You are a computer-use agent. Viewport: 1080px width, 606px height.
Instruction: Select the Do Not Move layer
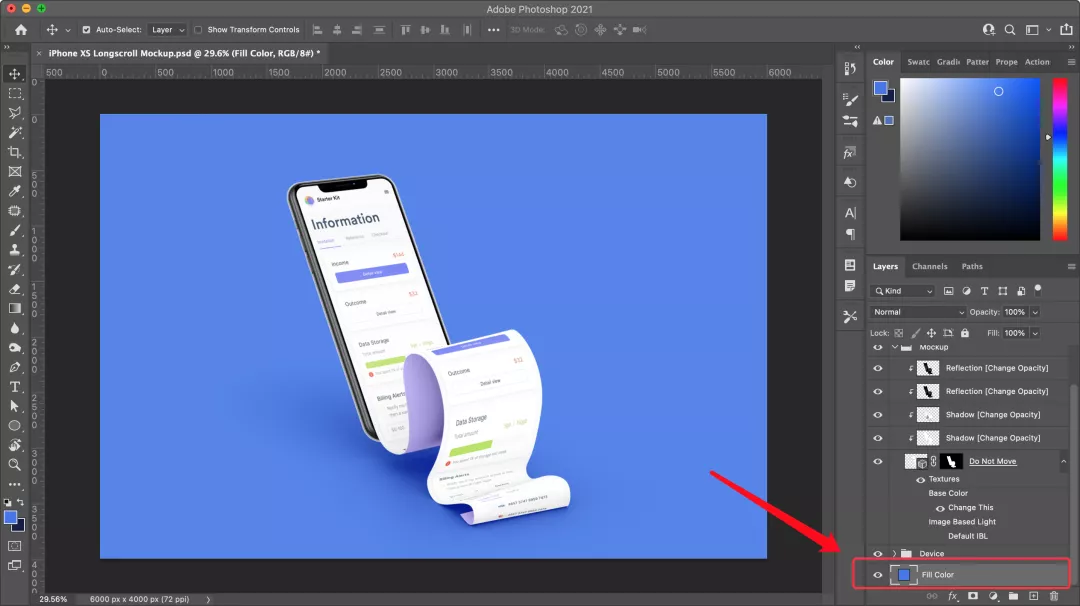[992, 461]
